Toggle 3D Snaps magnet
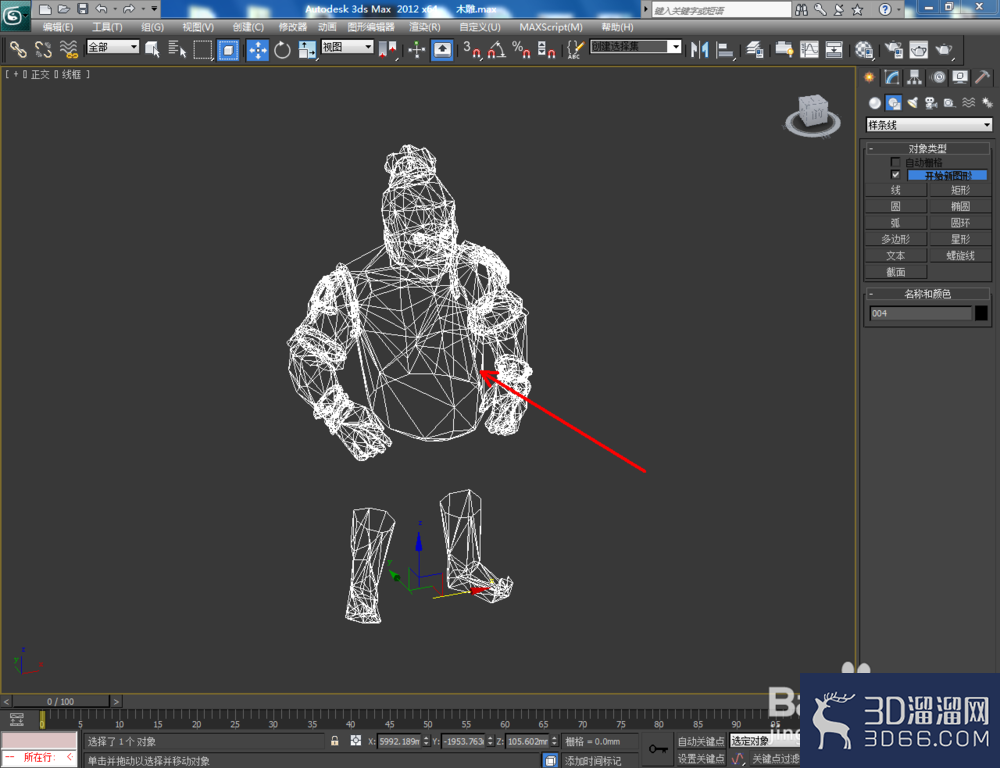 [x=472, y=49]
